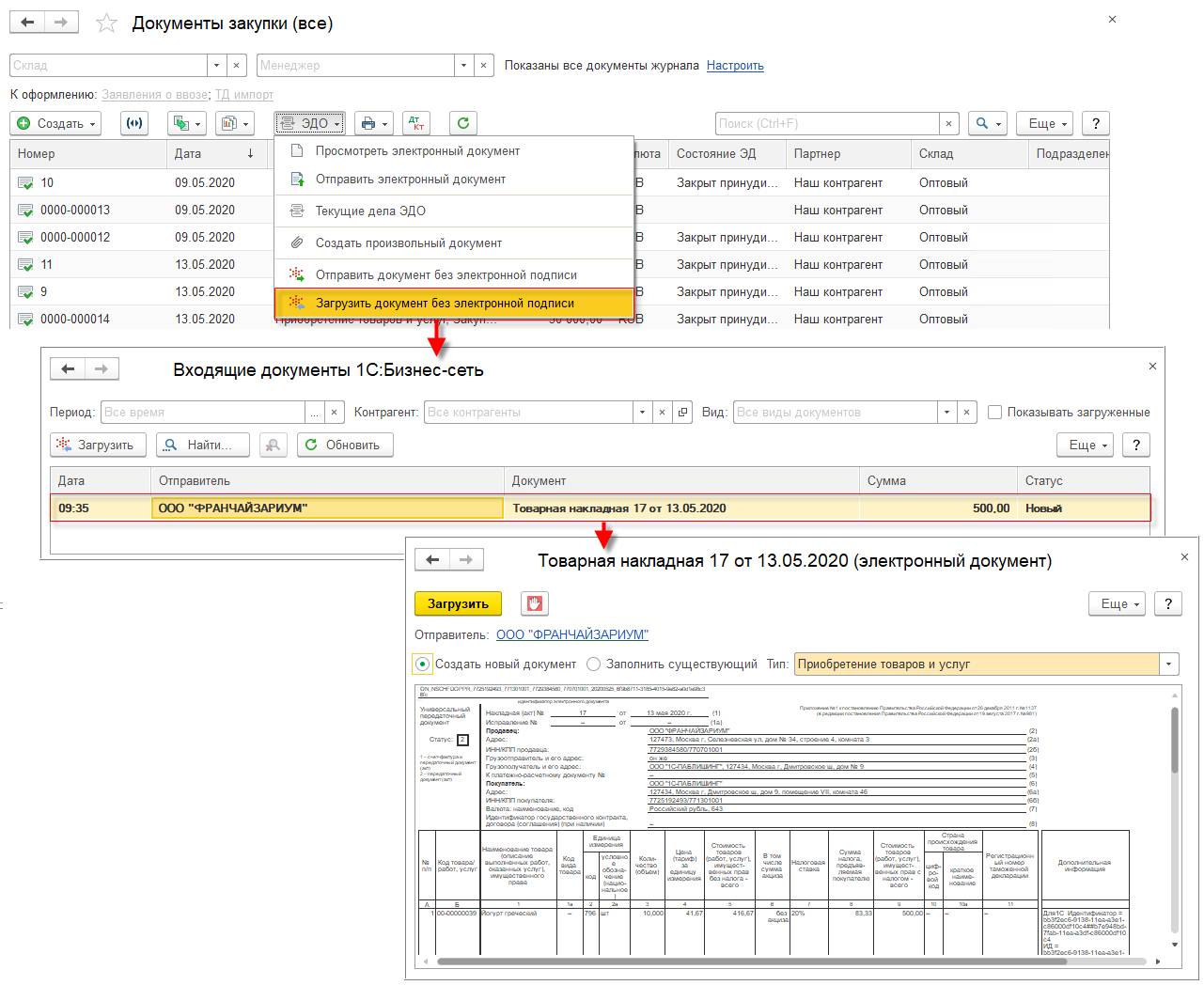1204x985 pixels.
Task: Click the Дт/Кт postings icon
Action: 416,123
